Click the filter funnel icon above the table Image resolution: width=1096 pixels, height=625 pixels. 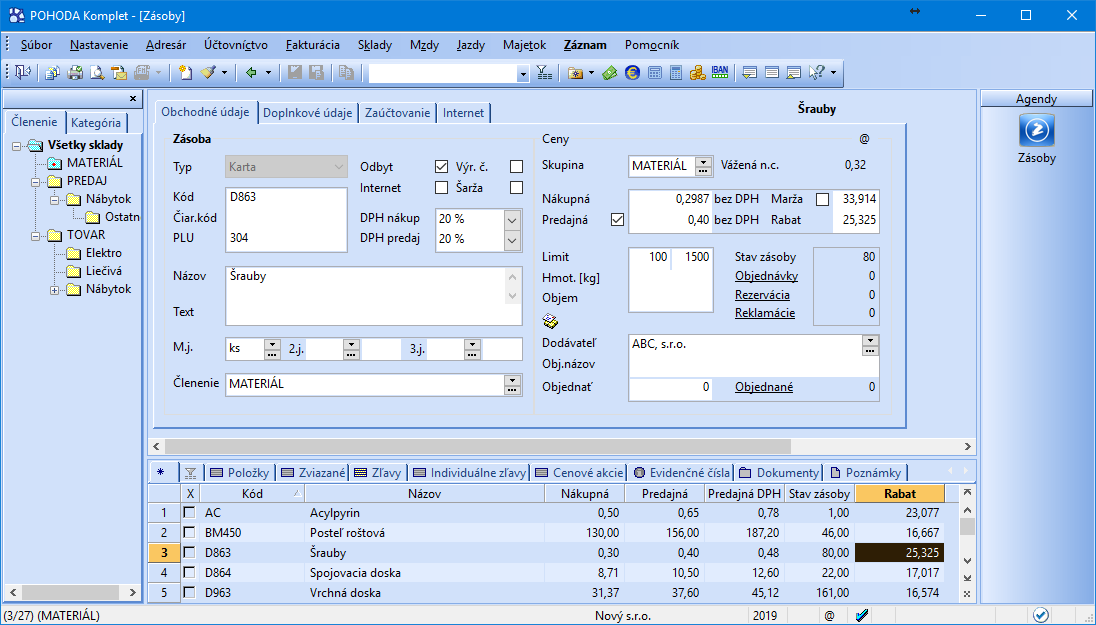190,473
